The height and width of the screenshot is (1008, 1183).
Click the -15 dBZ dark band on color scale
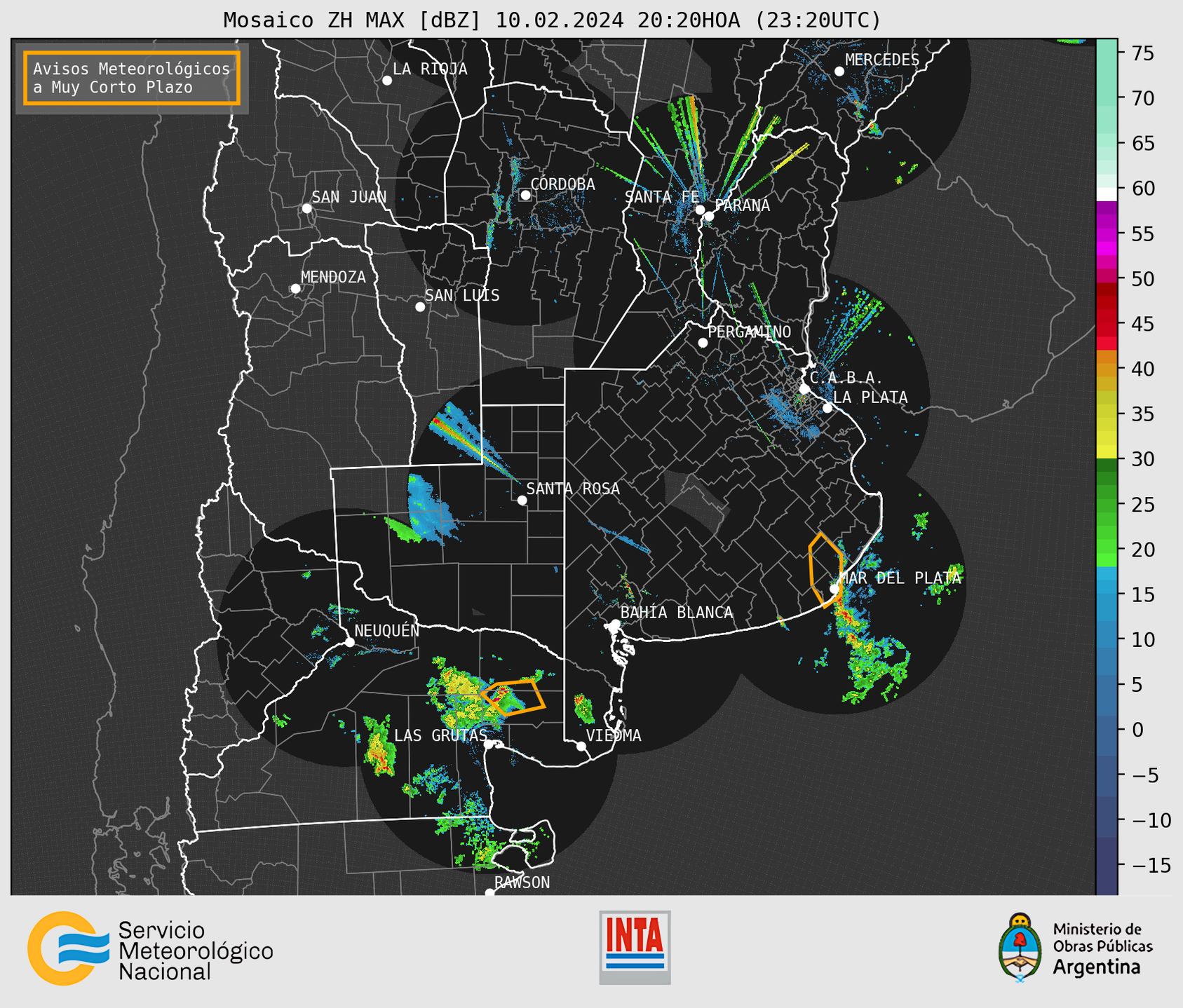(1107, 865)
